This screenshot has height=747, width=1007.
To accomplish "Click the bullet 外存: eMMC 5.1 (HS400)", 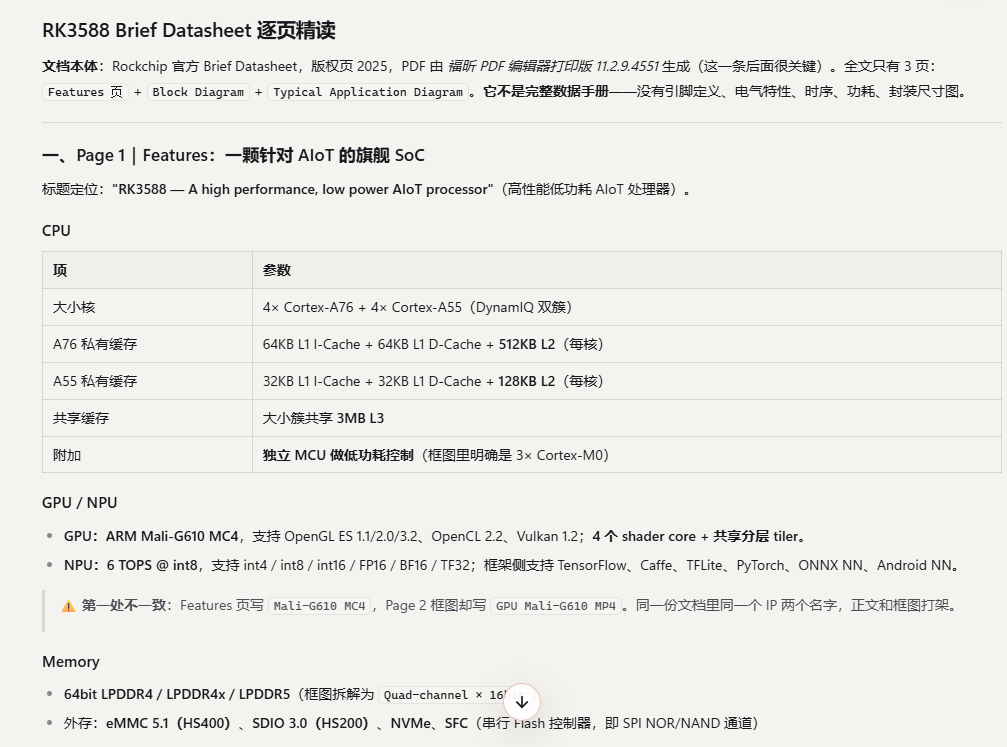I will tap(411, 723).
